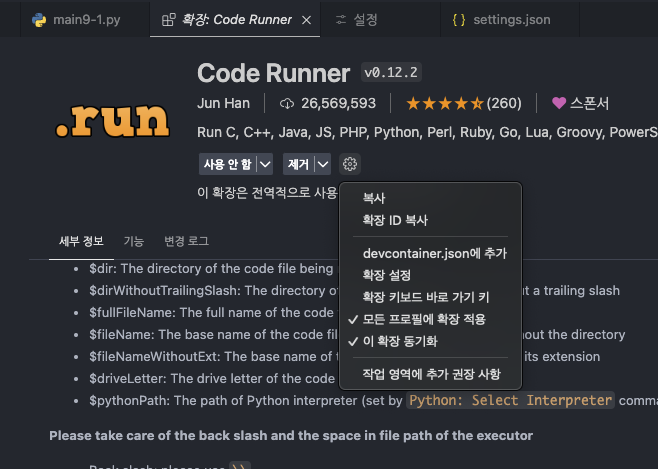Expand the 사용 안 함 dropdown arrow
The image size is (658, 469).
tap(265, 164)
